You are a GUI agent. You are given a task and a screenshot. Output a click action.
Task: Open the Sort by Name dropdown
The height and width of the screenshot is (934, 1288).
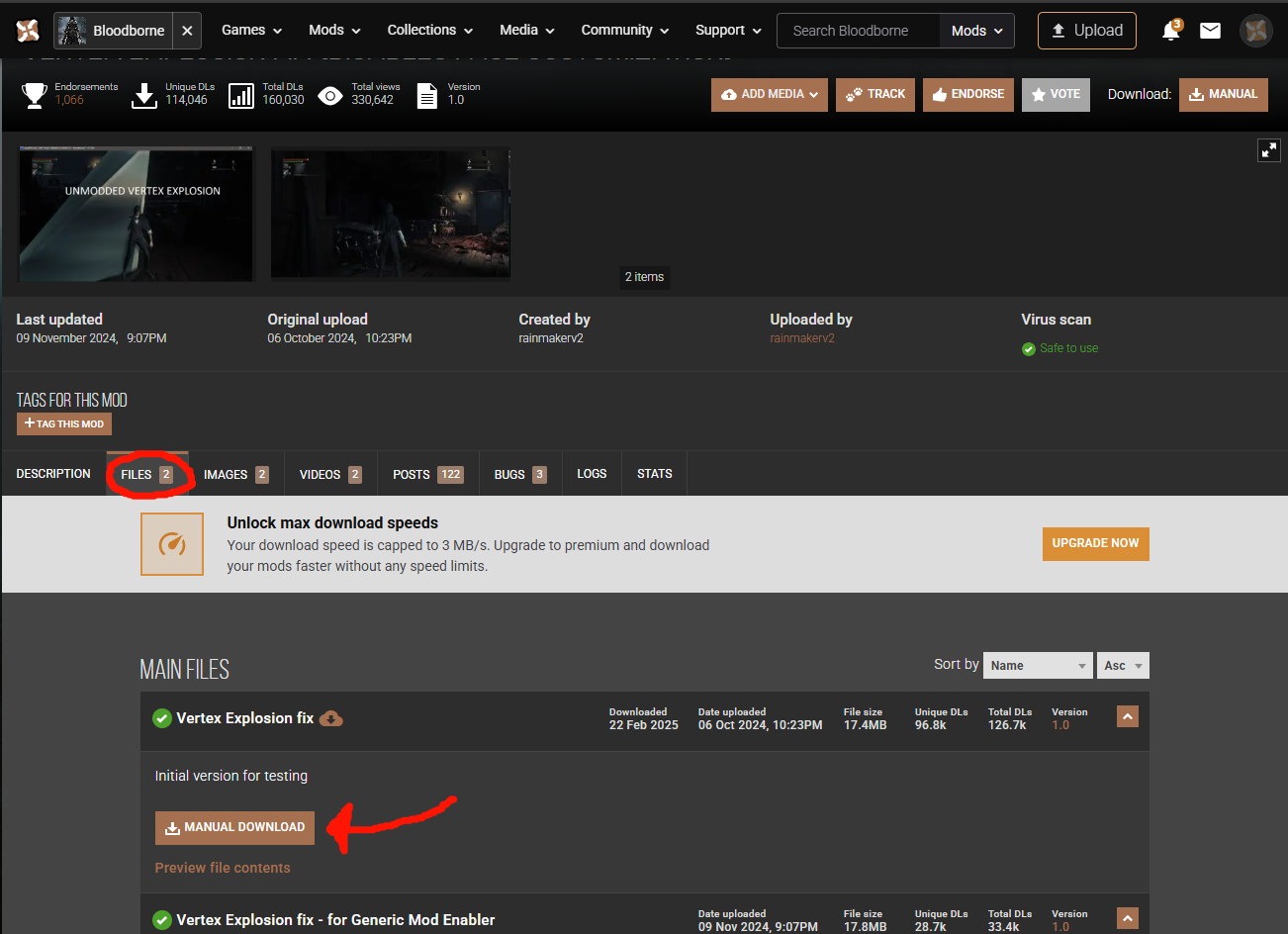coord(1038,666)
